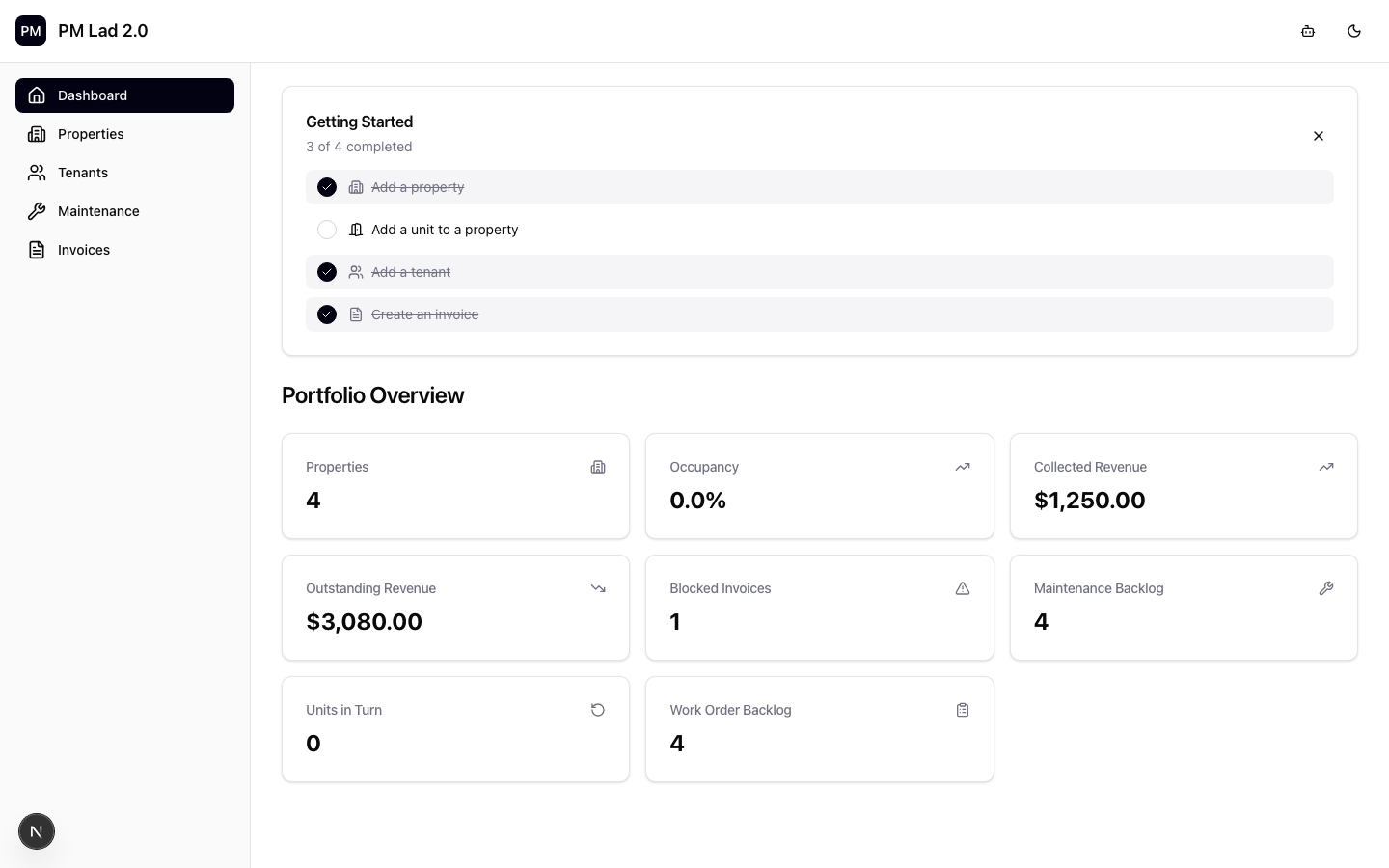
Task: Click wrench icon on Maintenance Backlog card
Action: pyautogui.click(x=1326, y=588)
